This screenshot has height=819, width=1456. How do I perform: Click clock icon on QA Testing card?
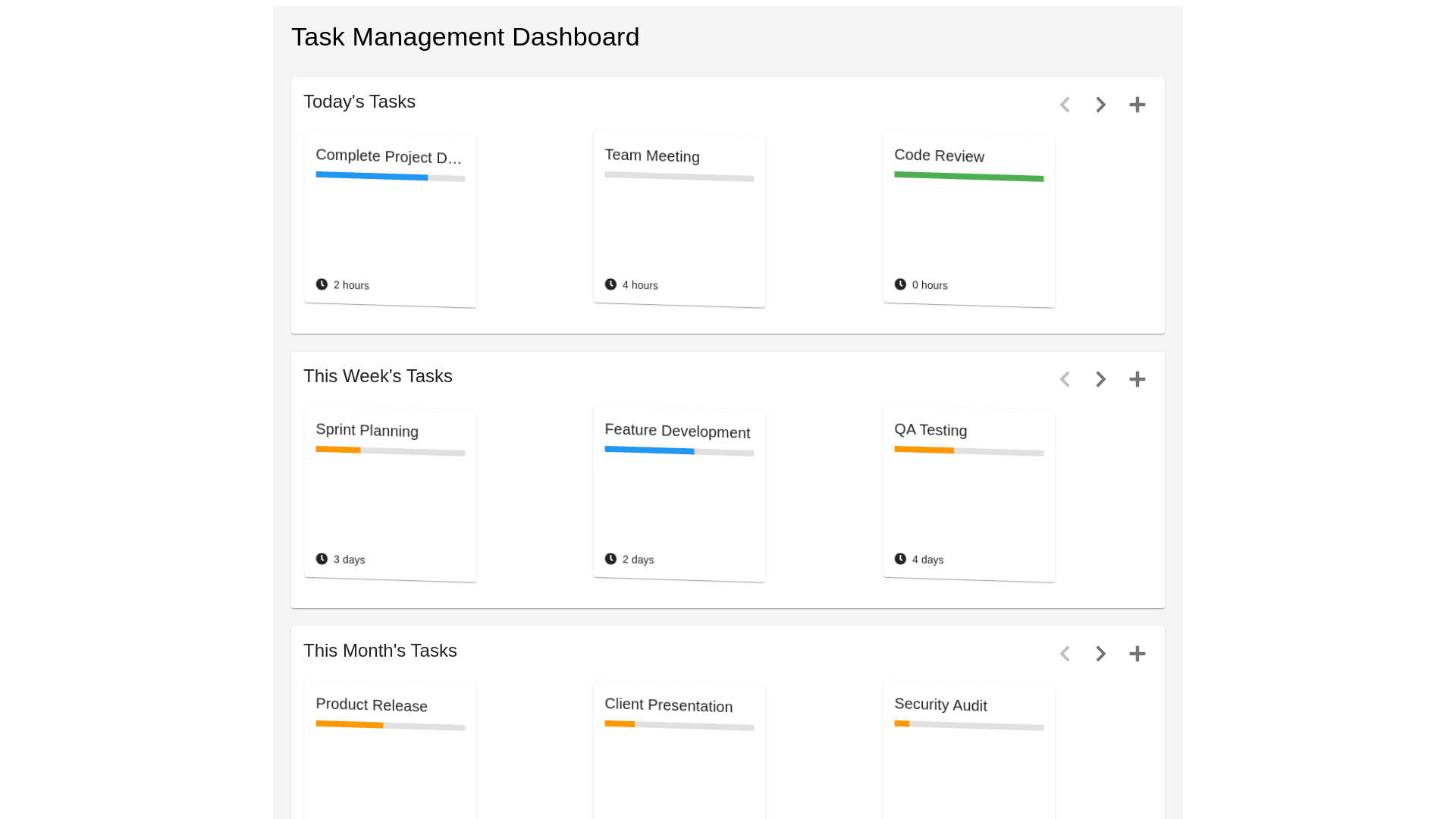900,559
